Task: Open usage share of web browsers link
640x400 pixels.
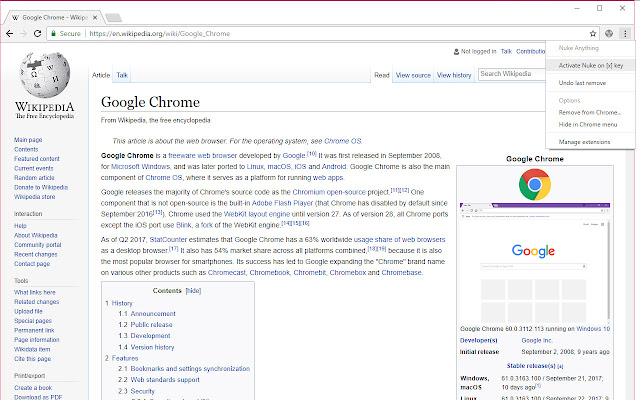Action: 399,240
